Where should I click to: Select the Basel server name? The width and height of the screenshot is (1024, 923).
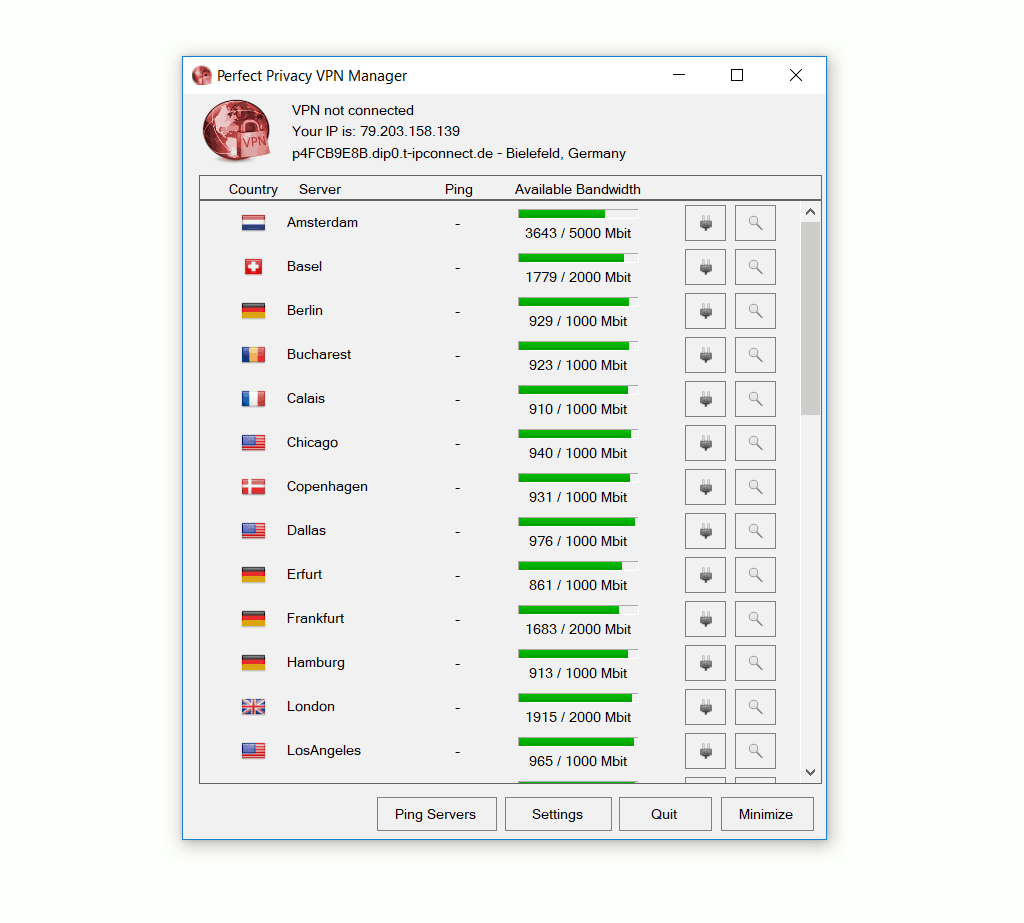(304, 267)
